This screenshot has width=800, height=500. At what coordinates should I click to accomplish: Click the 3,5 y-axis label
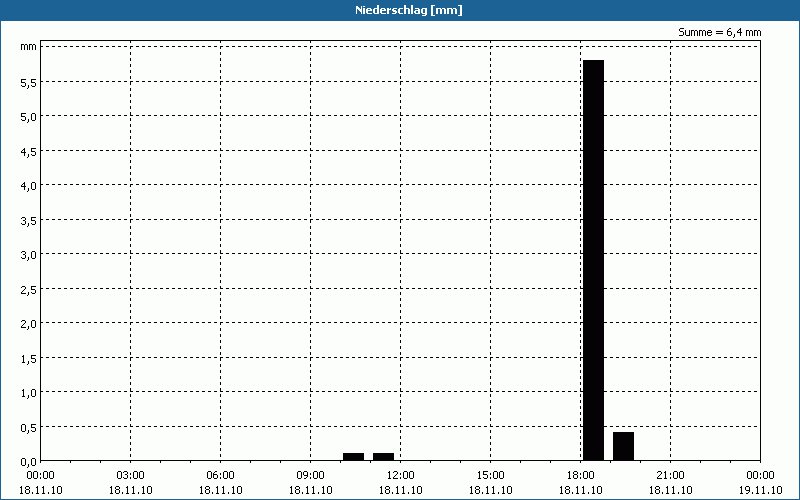click(x=28, y=221)
